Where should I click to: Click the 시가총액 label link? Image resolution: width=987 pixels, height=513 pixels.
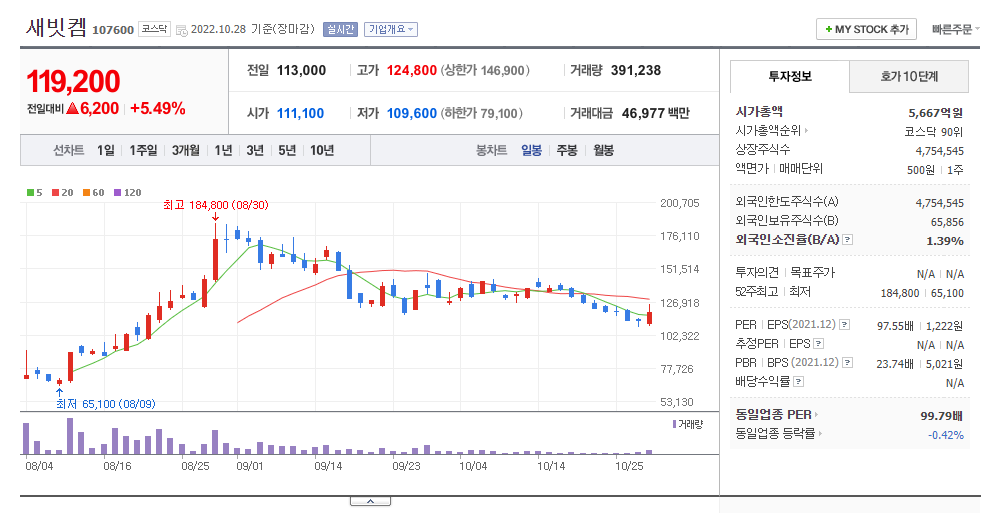[x=759, y=111]
